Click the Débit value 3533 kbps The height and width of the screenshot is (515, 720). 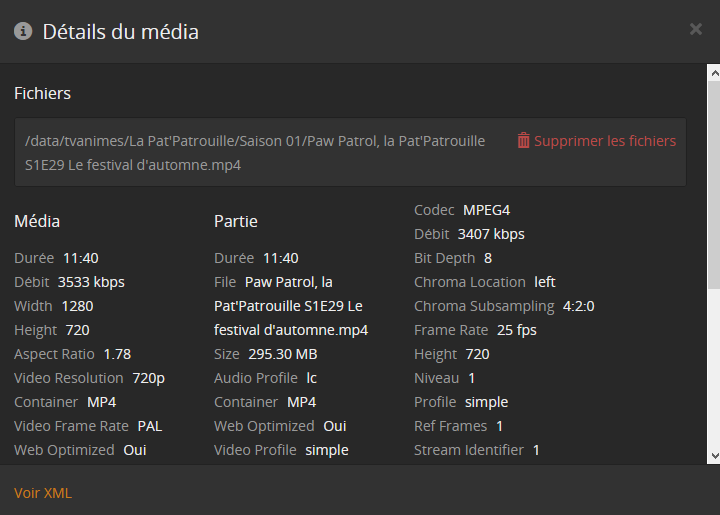pos(91,282)
